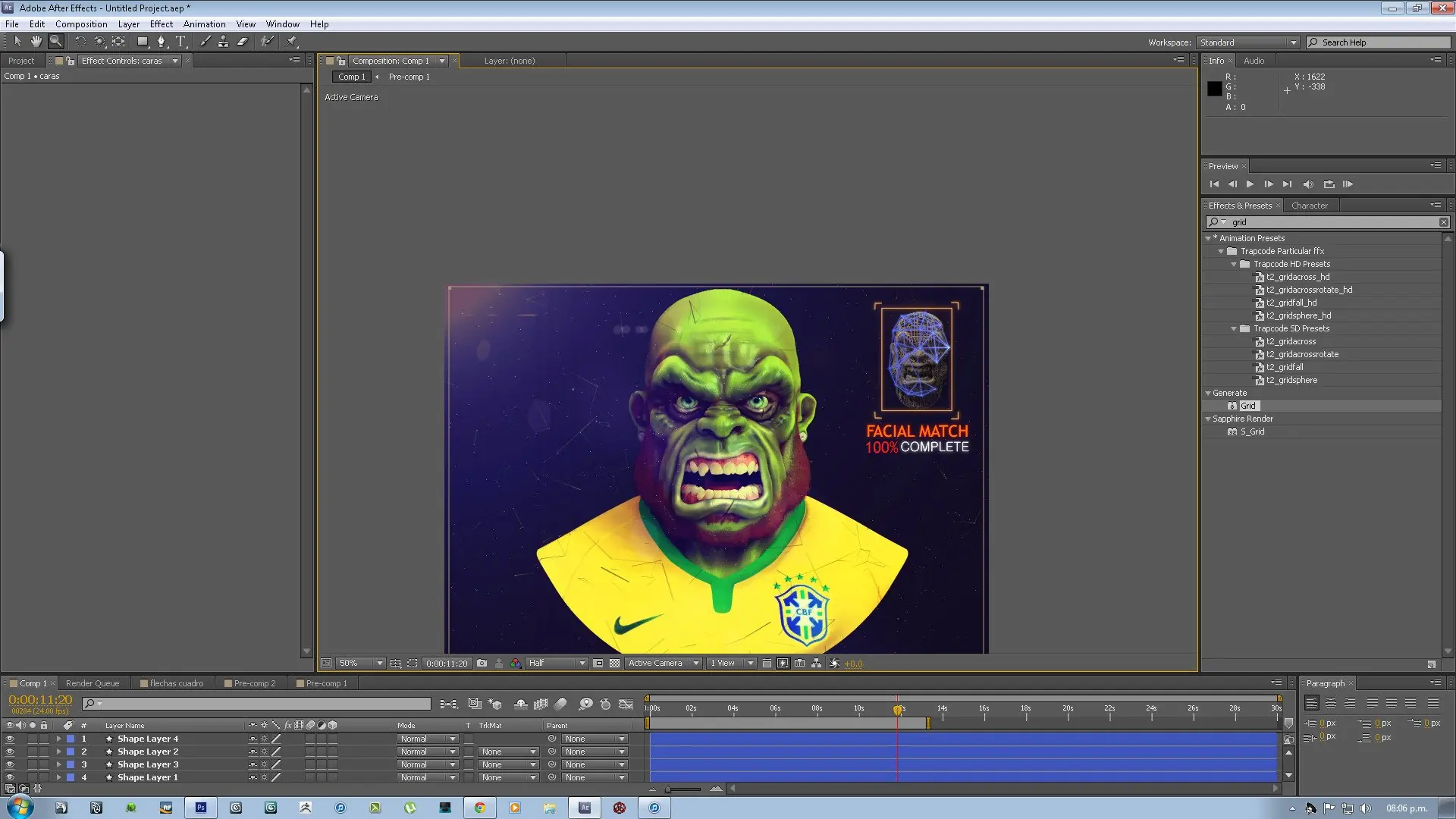
Task: Select the Zoom magnifier tool
Action: 55,42
